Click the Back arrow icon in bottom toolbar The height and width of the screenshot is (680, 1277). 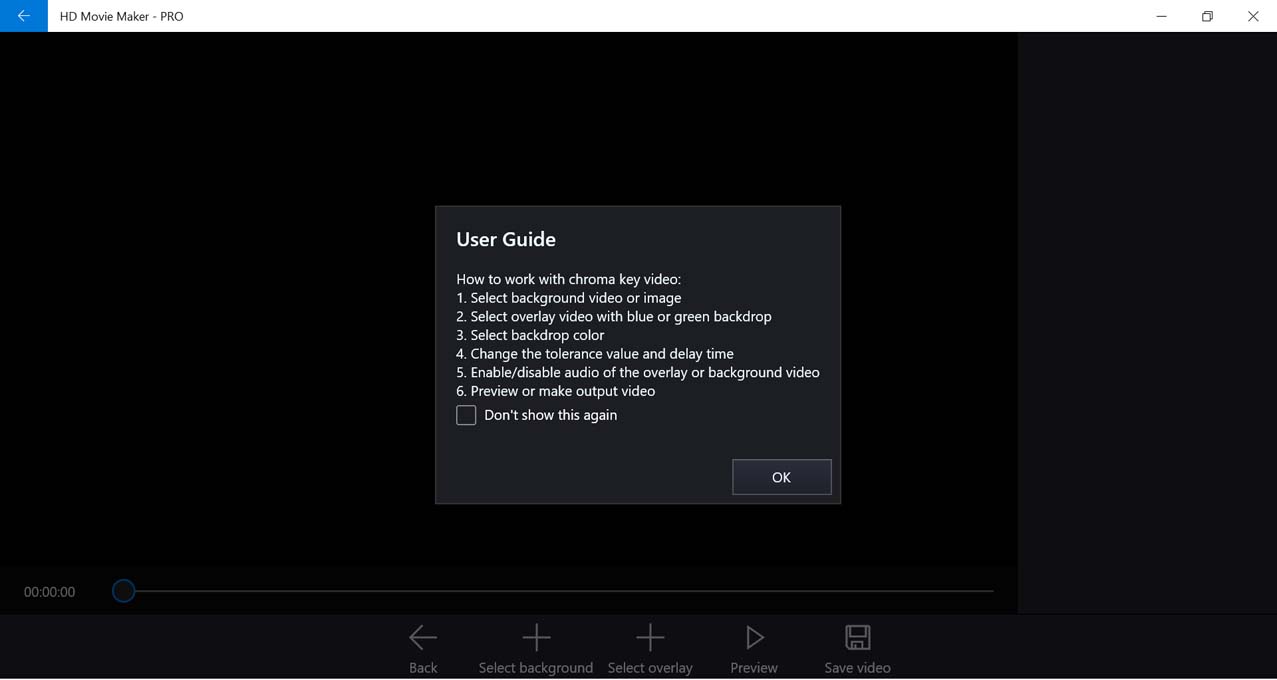pyautogui.click(x=423, y=637)
